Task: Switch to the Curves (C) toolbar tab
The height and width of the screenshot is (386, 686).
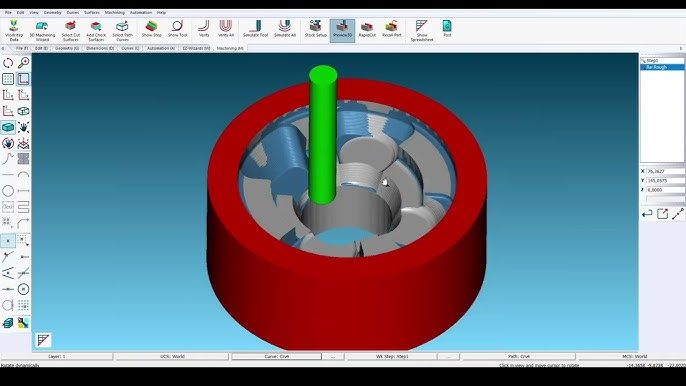Action: click(130, 48)
